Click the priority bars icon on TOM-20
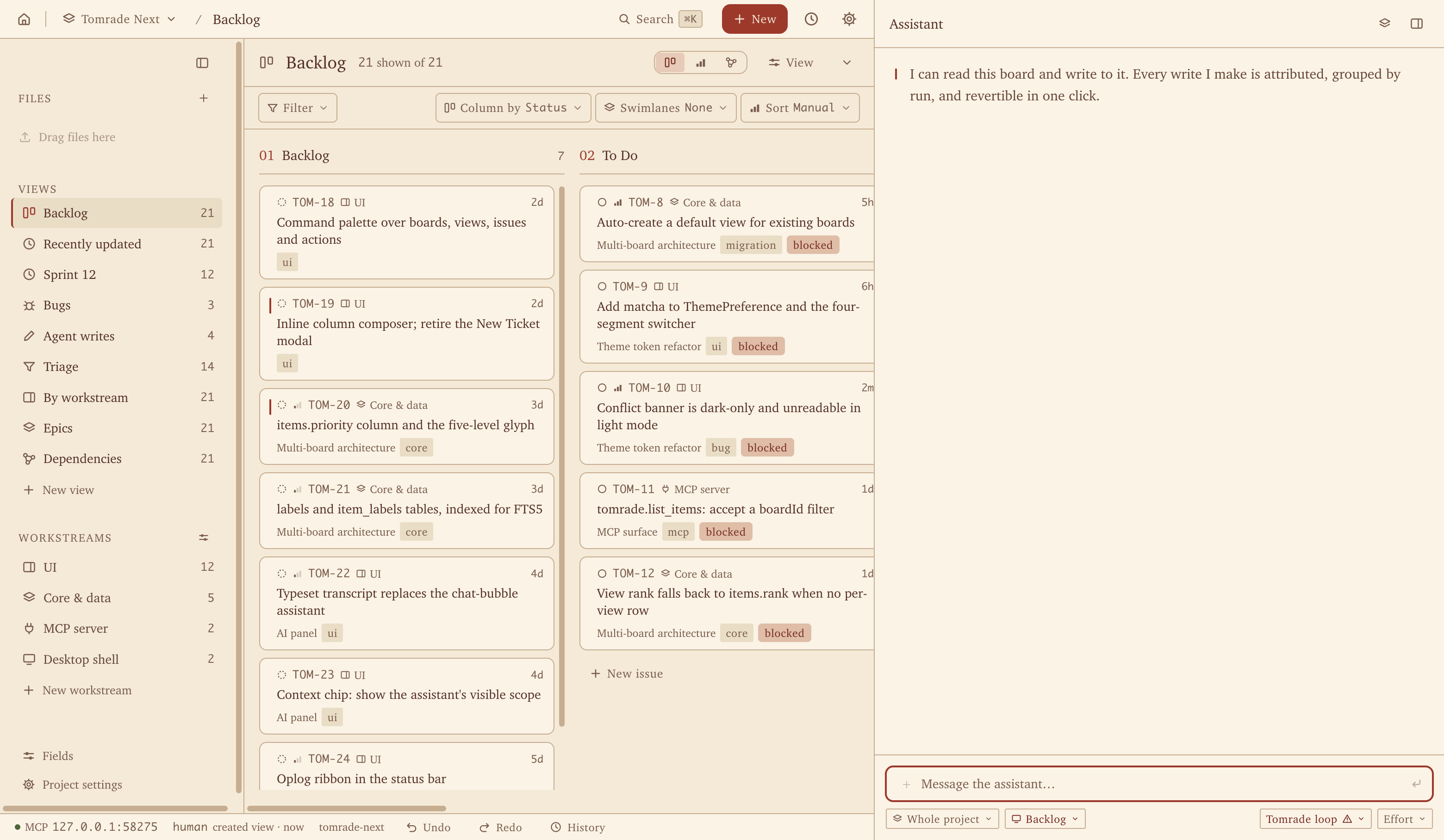 click(298, 405)
